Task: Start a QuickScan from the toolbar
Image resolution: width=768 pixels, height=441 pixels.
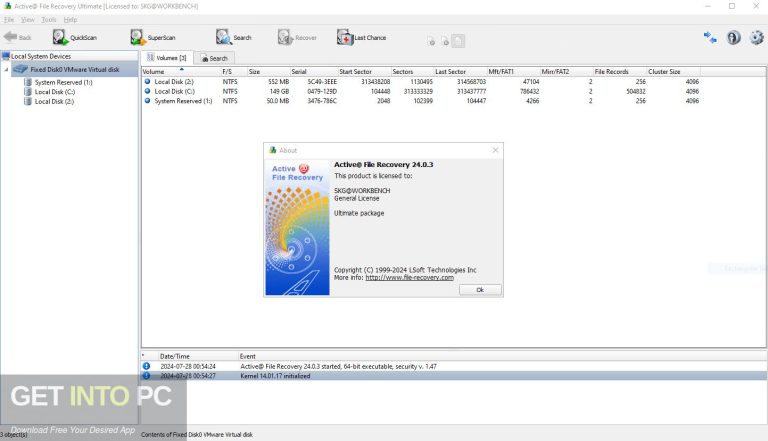Action: coord(75,37)
